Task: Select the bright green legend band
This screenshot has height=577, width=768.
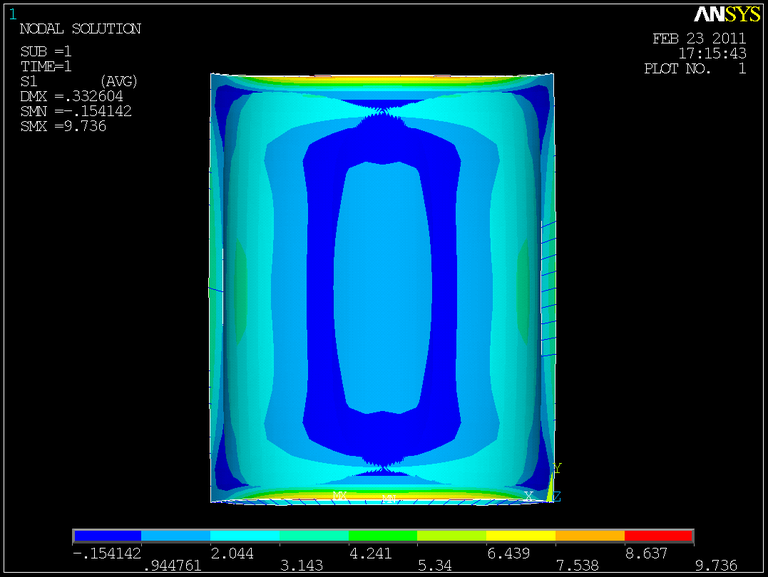Action: tap(383, 536)
